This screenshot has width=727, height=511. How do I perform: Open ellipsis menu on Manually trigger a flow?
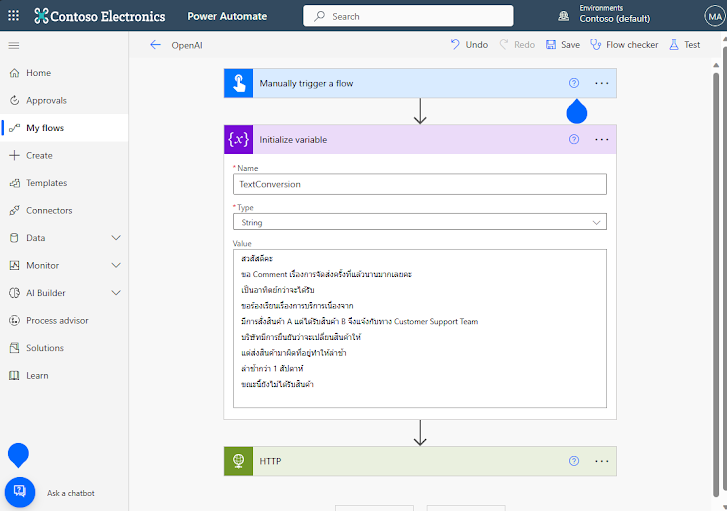pyautogui.click(x=602, y=83)
